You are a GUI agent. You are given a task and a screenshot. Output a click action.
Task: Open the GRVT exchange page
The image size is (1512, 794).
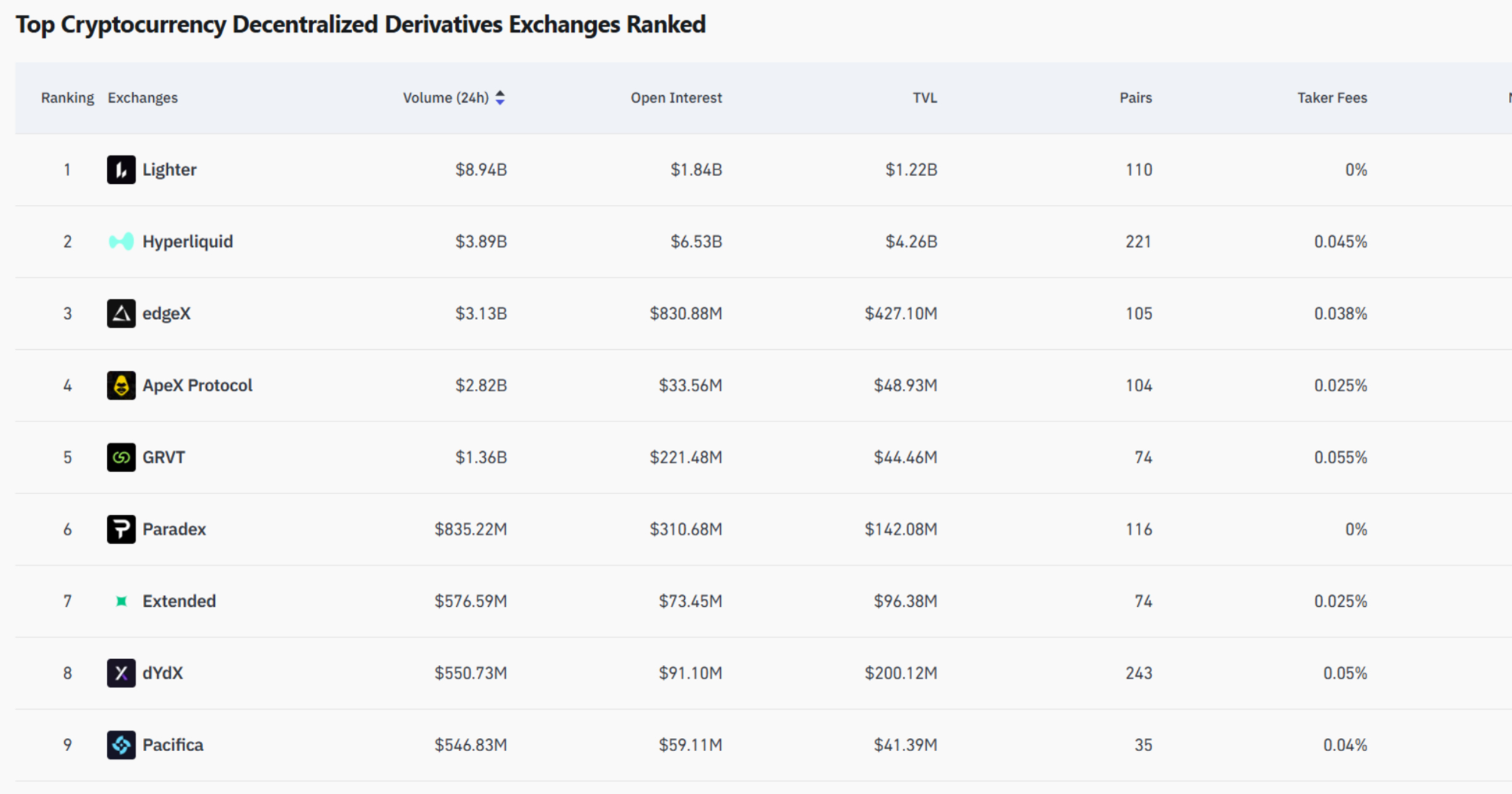click(163, 457)
